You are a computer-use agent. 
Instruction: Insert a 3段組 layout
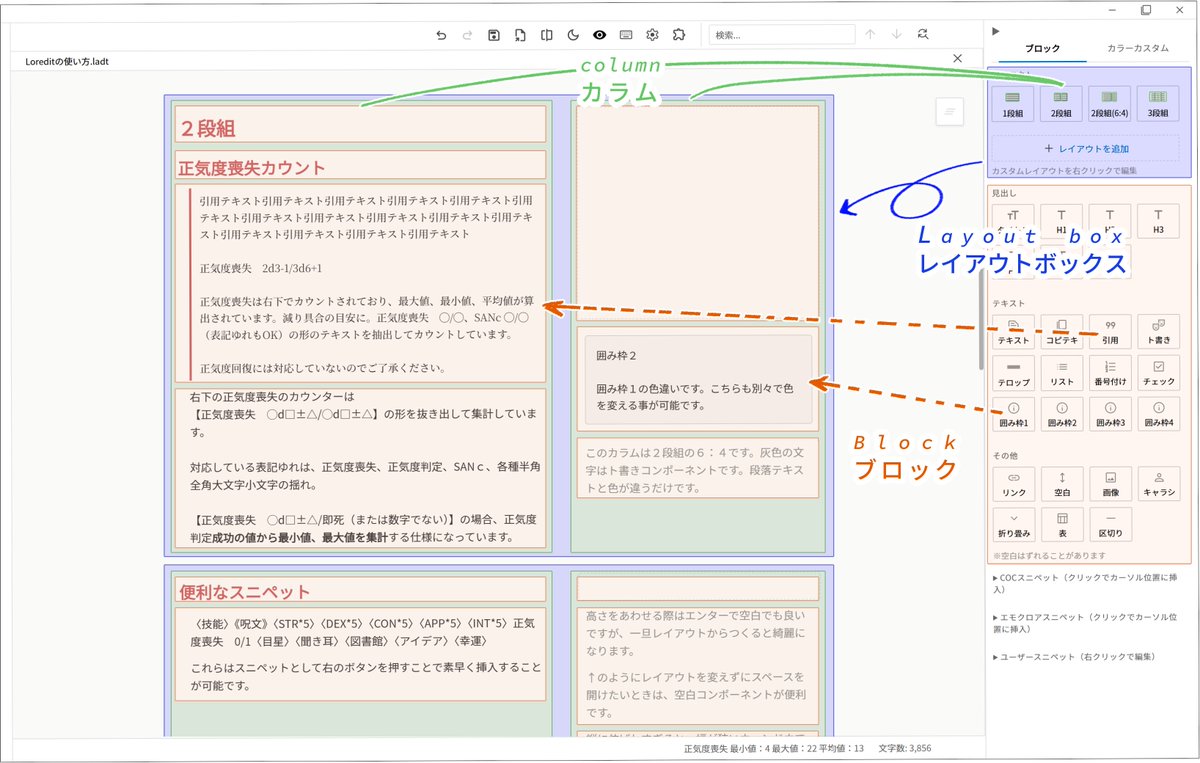pos(1158,104)
